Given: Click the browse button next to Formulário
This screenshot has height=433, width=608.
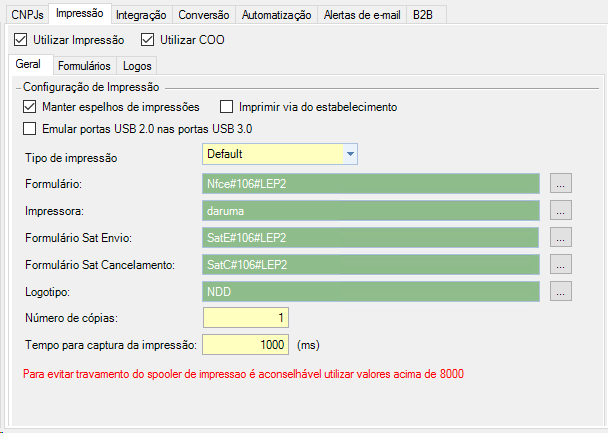Looking at the screenshot, I should pyautogui.click(x=561, y=183).
